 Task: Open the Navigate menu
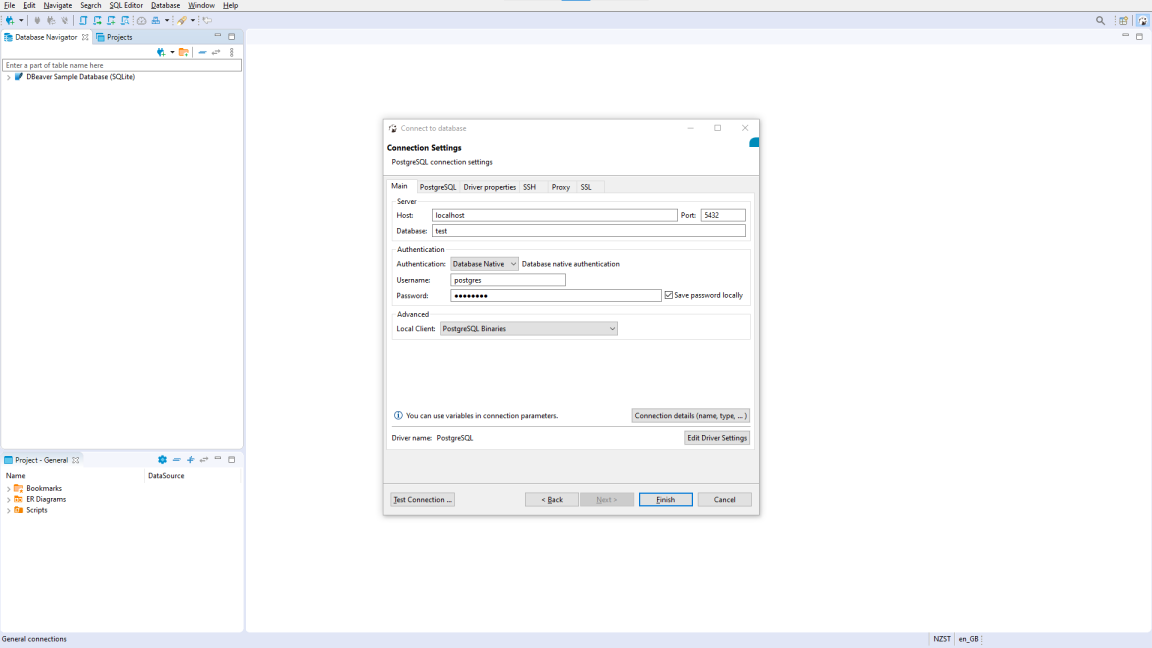click(x=57, y=5)
